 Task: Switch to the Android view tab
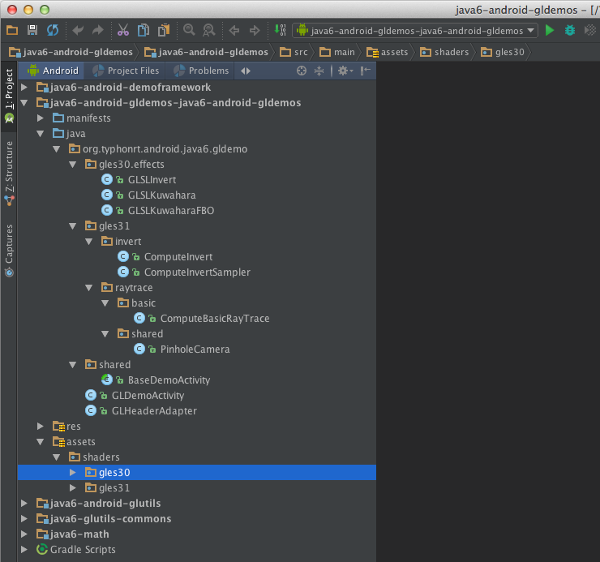click(53, 71)
